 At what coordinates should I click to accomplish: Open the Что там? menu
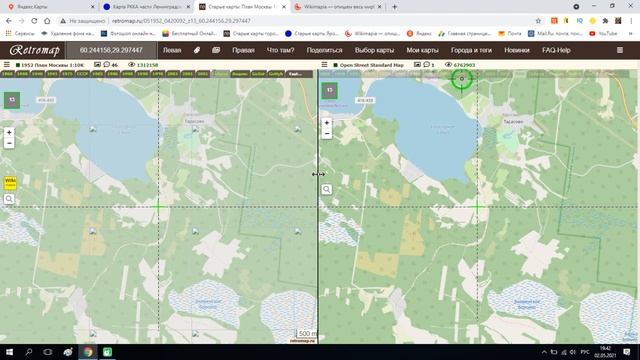(x=280, y=50)
